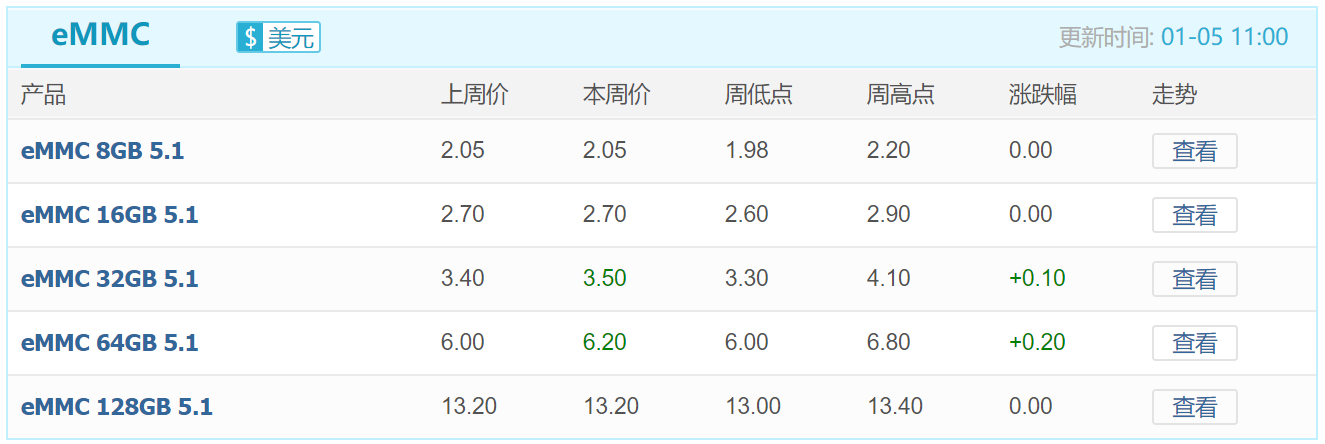Image resolution: width=1325 pixels, height=444 pixels.
Task: Click the 上周价 column header
Action: (x=474, y=95)
